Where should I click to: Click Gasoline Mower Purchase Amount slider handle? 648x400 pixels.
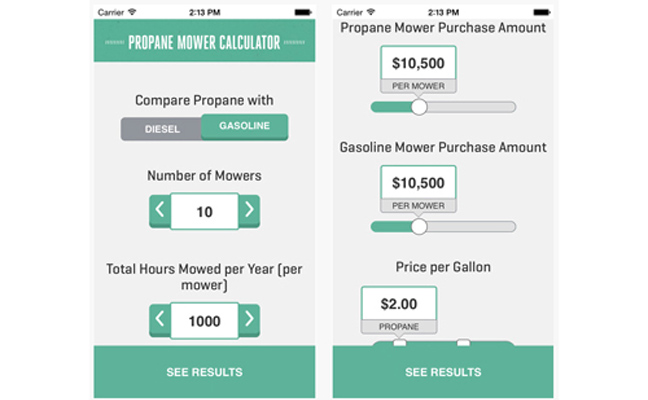(x=419, y=227)
